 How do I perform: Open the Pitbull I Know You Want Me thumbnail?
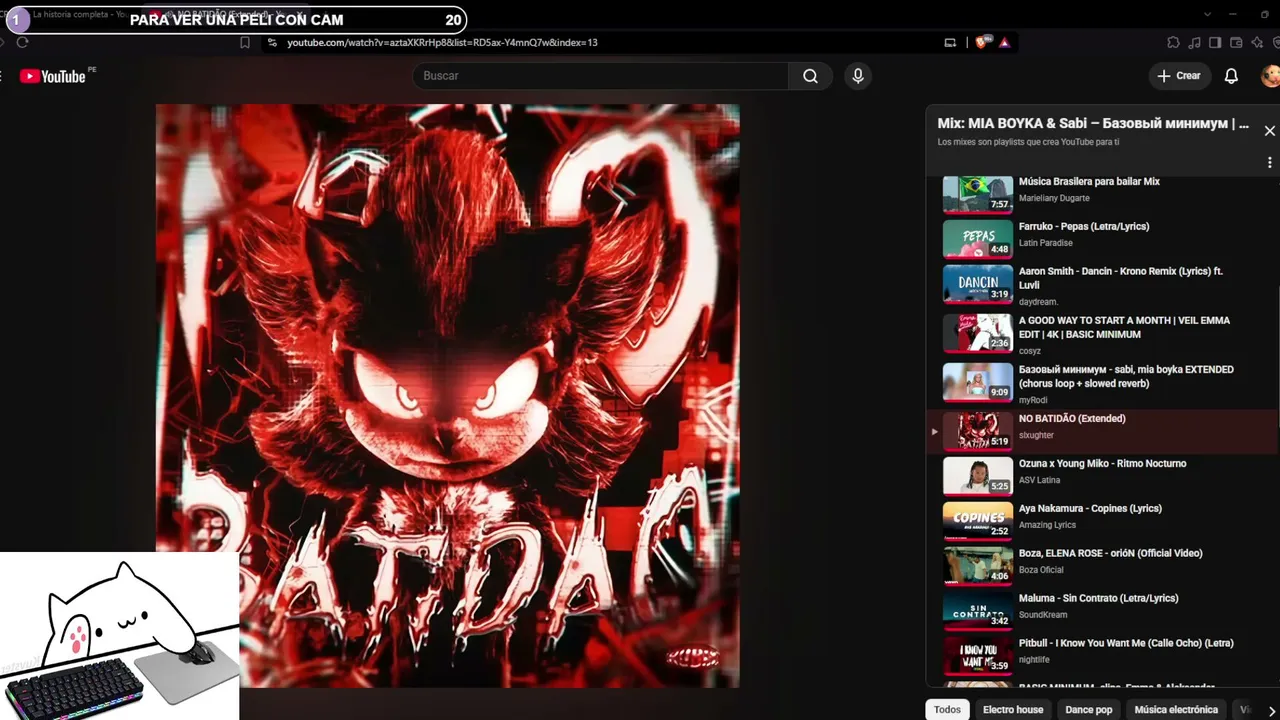pyautogui.click(x=978, y=656)
